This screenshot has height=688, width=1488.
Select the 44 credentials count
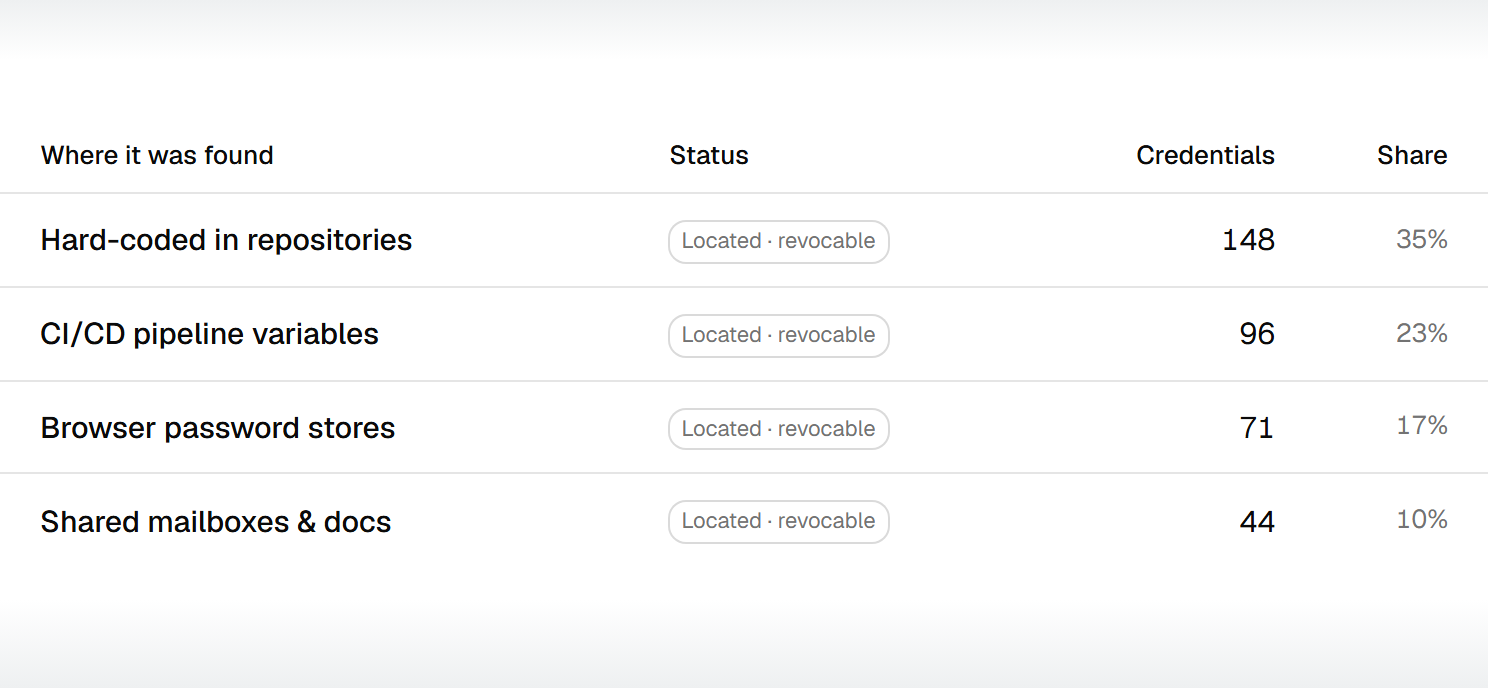(1257, 522)
